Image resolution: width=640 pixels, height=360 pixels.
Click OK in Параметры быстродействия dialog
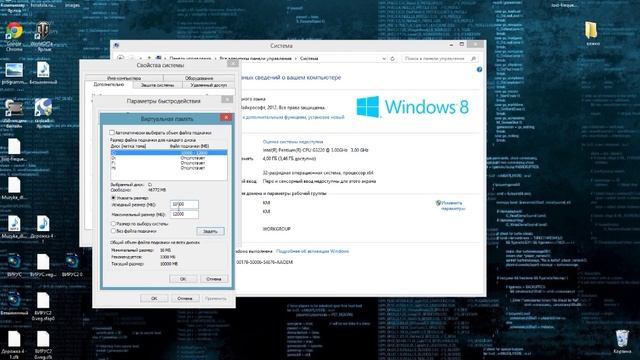coord(154,298)
